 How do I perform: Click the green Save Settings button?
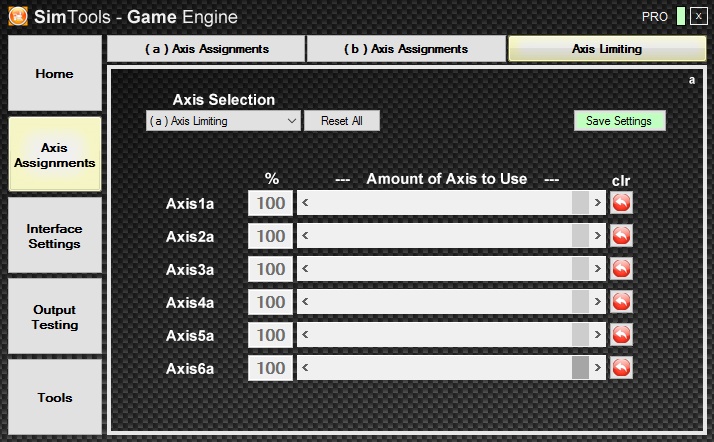pyautogui.click(x=619, y=121)
